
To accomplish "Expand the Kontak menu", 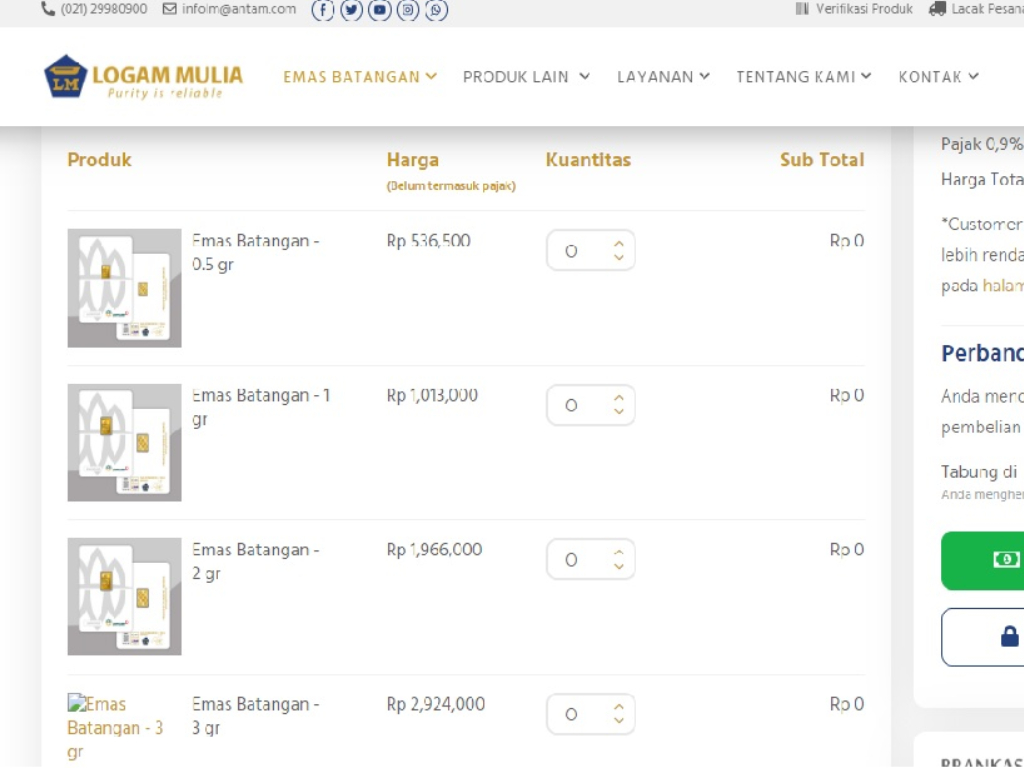I will tap(938, 77).
